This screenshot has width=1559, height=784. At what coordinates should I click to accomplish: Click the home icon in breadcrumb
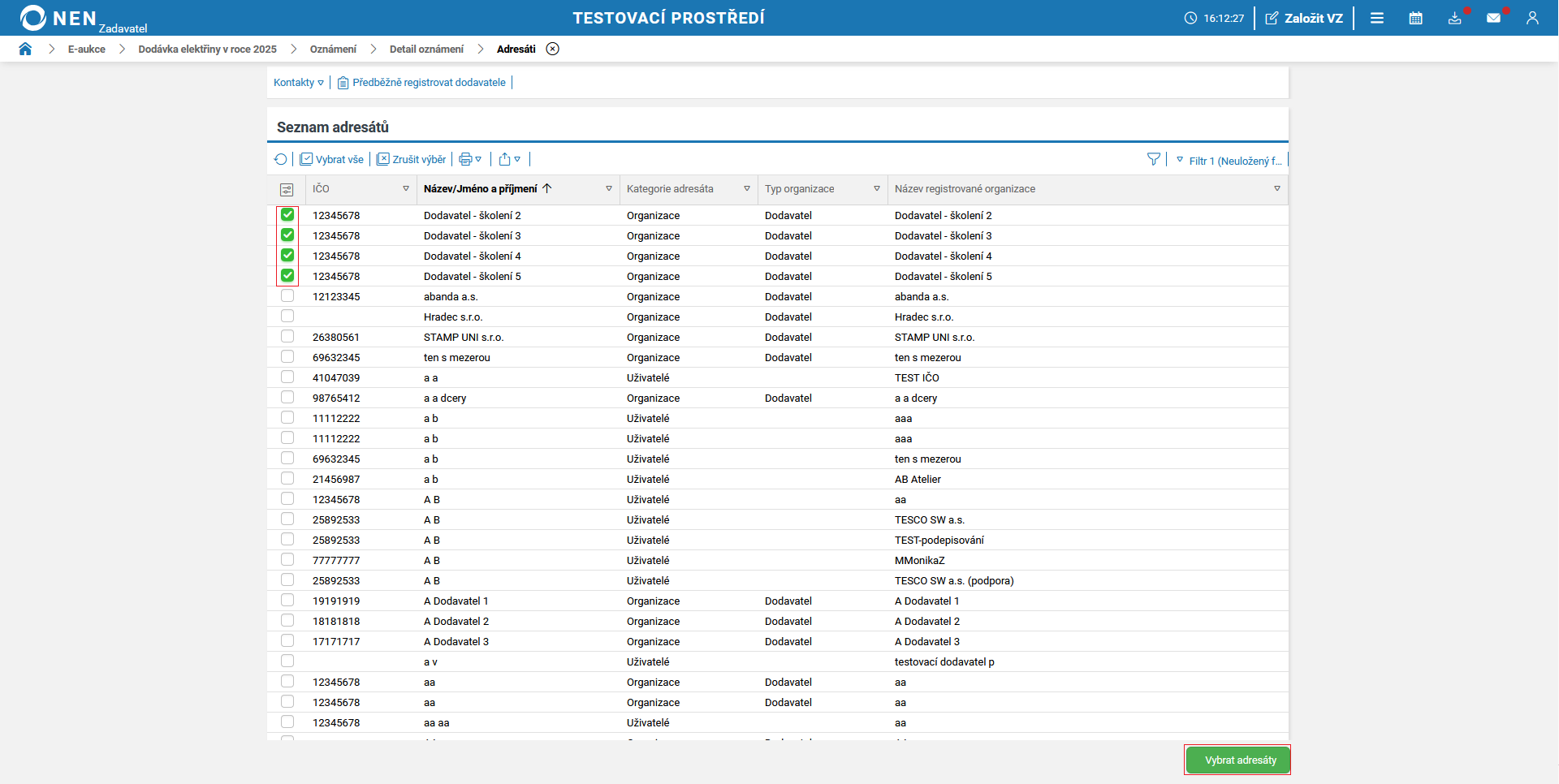point(25,49)
